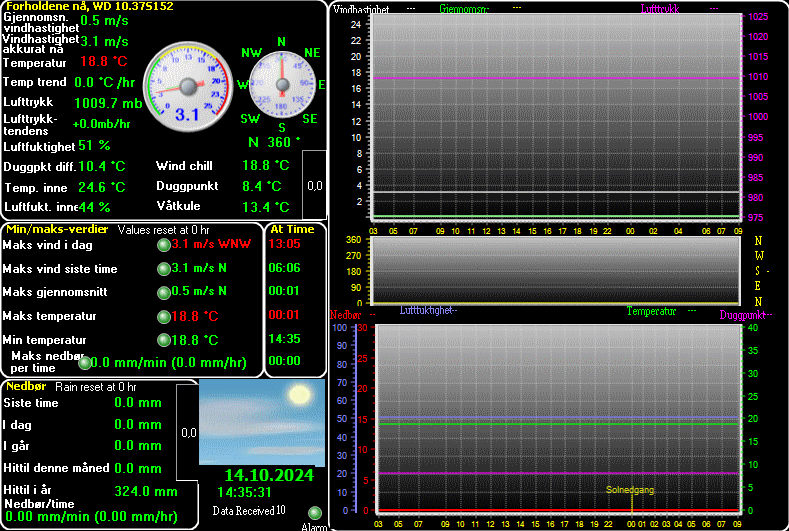
Task: Click the 'Rain reset at 0 hr' note
Action: (96, 387)
